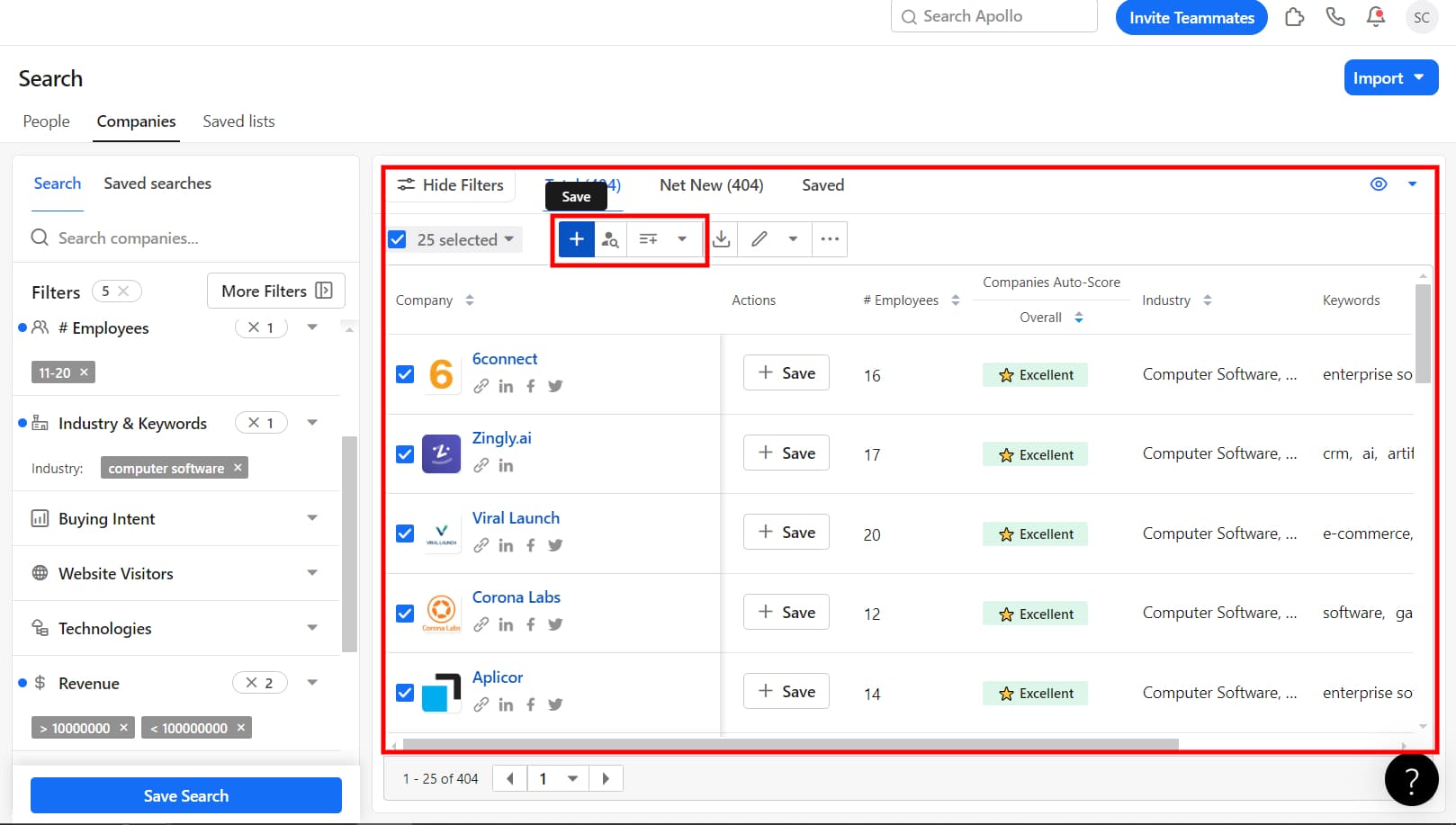Open the notifications bell

1376,16
